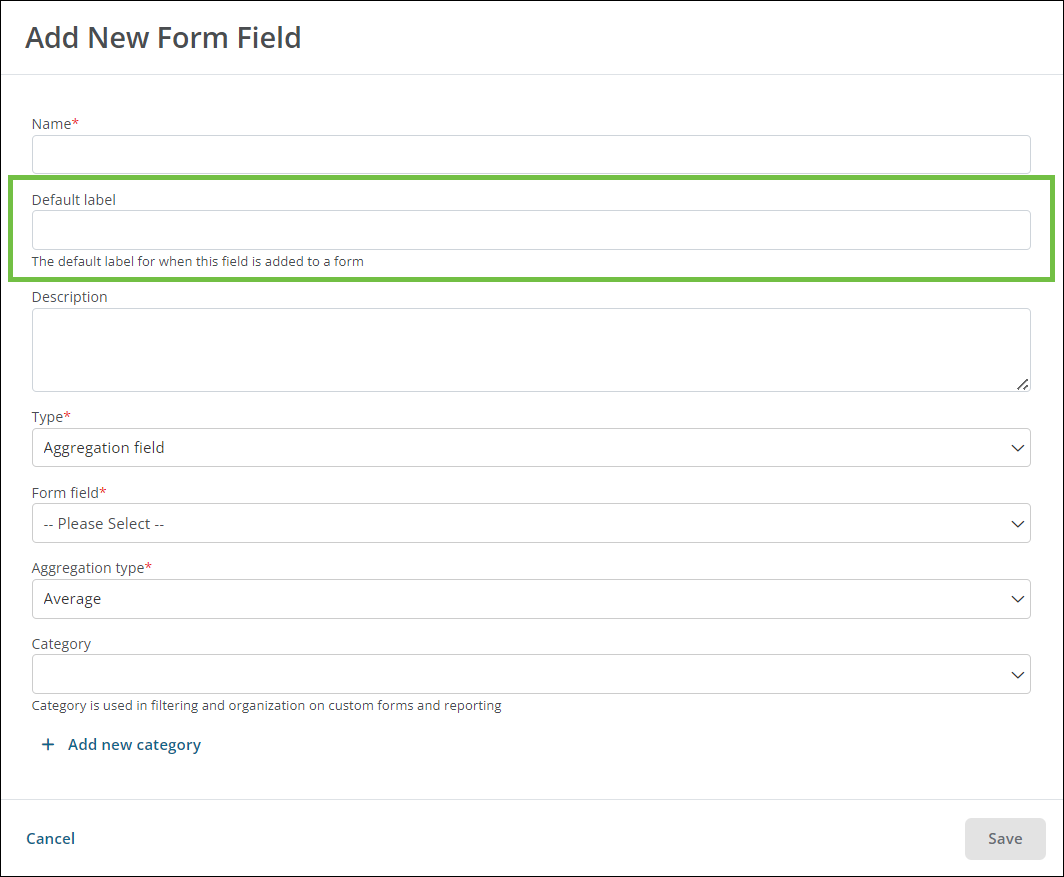Click Add new category link text

134,745
